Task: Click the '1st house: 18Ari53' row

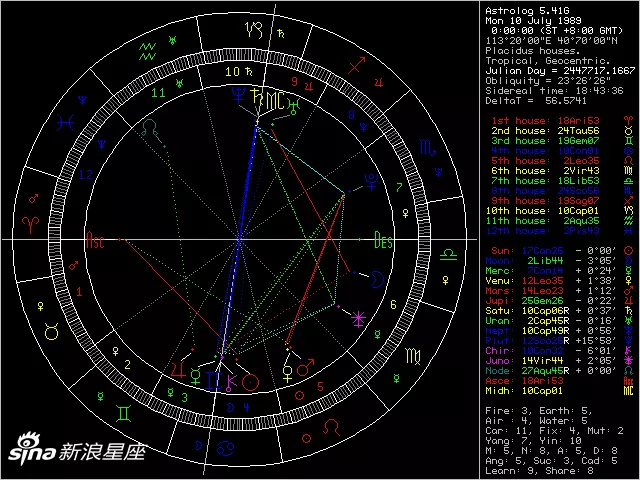Action: click(x=562, y=121)
